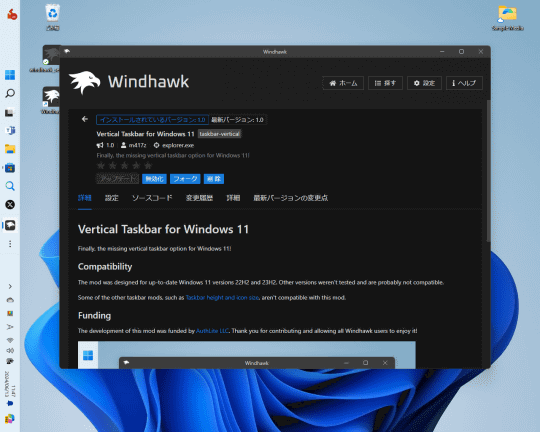Open the volume speaker tray icon

[x=10, y=350]
